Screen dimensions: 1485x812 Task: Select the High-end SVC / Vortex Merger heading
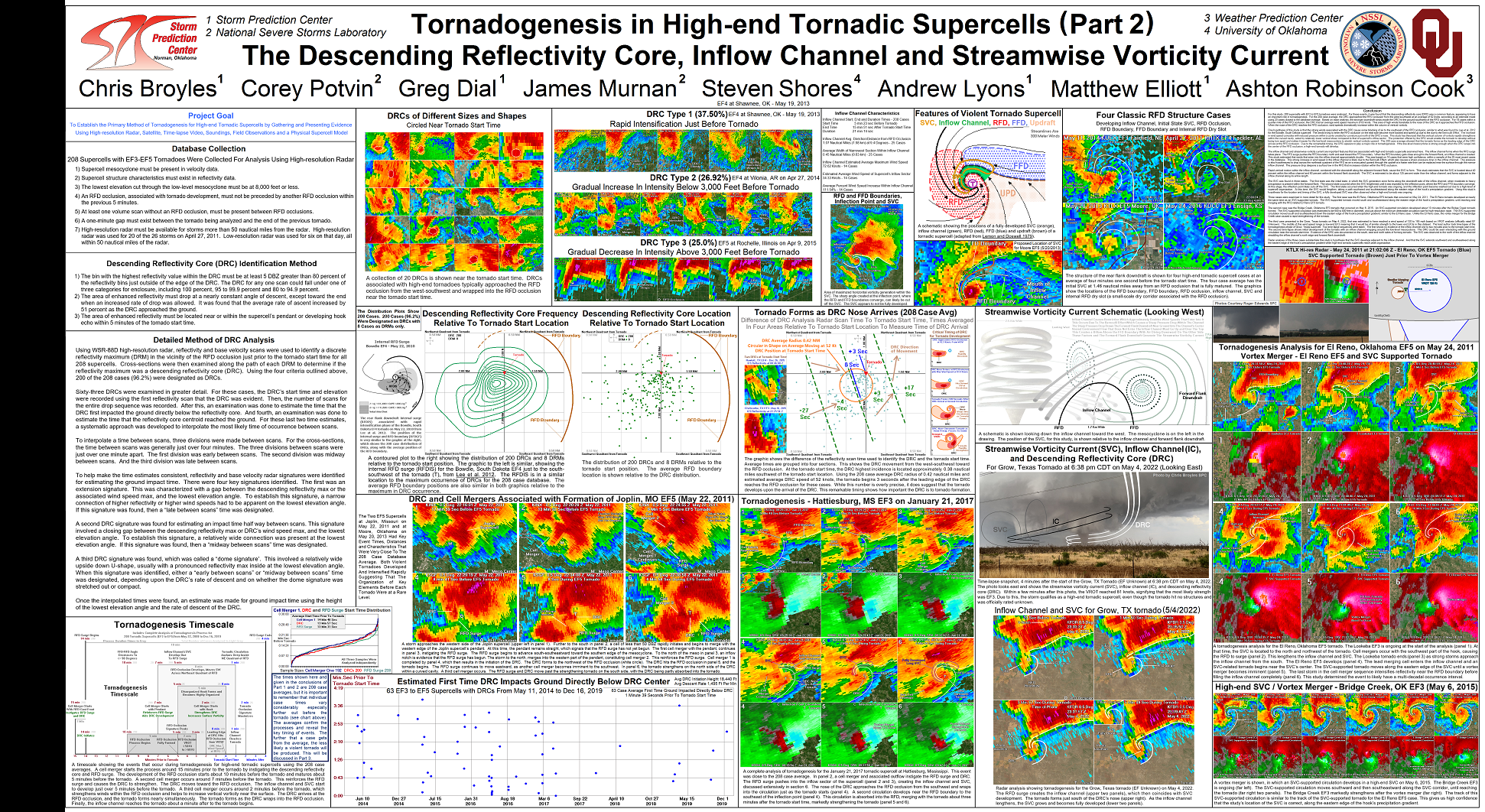(1345, 687)
